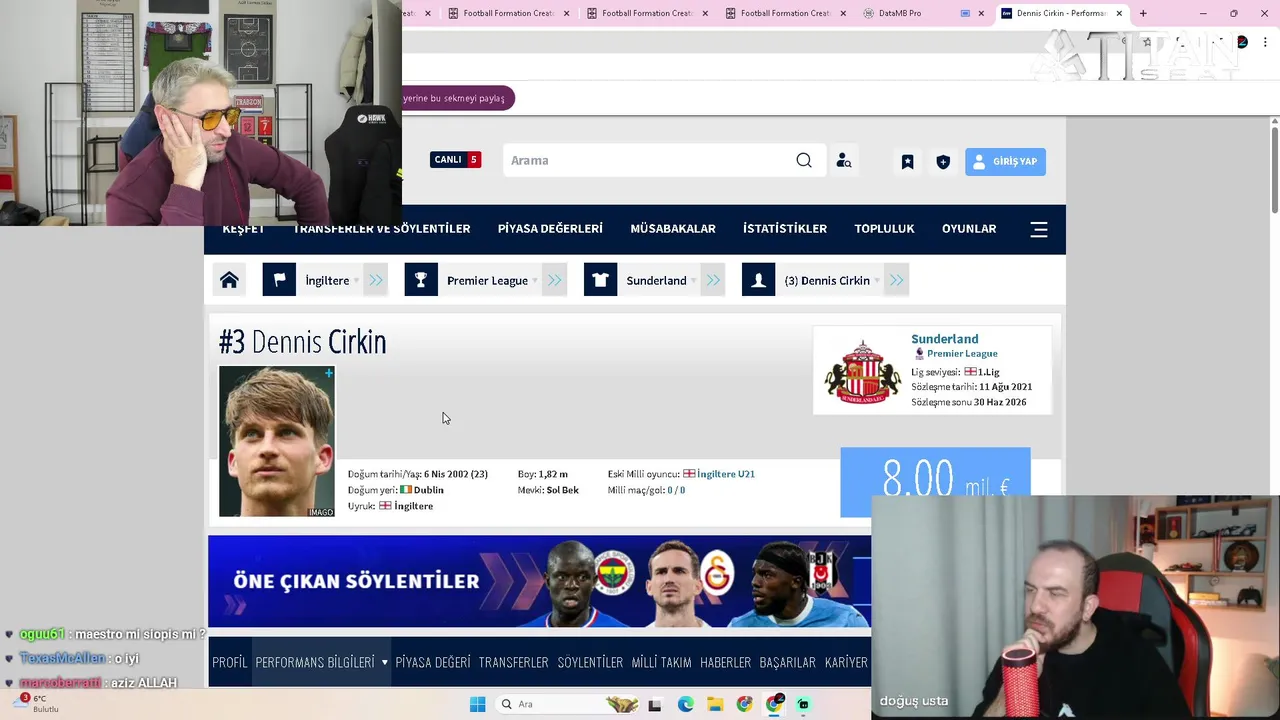Open the TOPLULUK menu
Image resolution: width=1280 pixels, height=720 pixels.
point(884,229)
